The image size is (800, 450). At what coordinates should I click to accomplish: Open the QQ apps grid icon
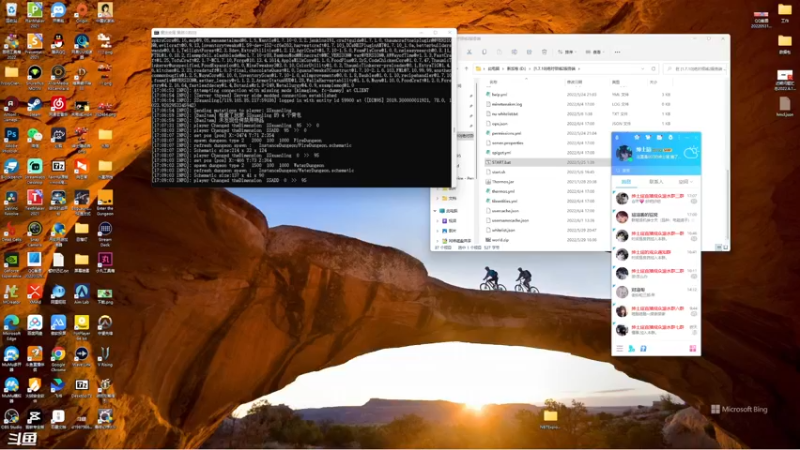(x=692, y=348)
